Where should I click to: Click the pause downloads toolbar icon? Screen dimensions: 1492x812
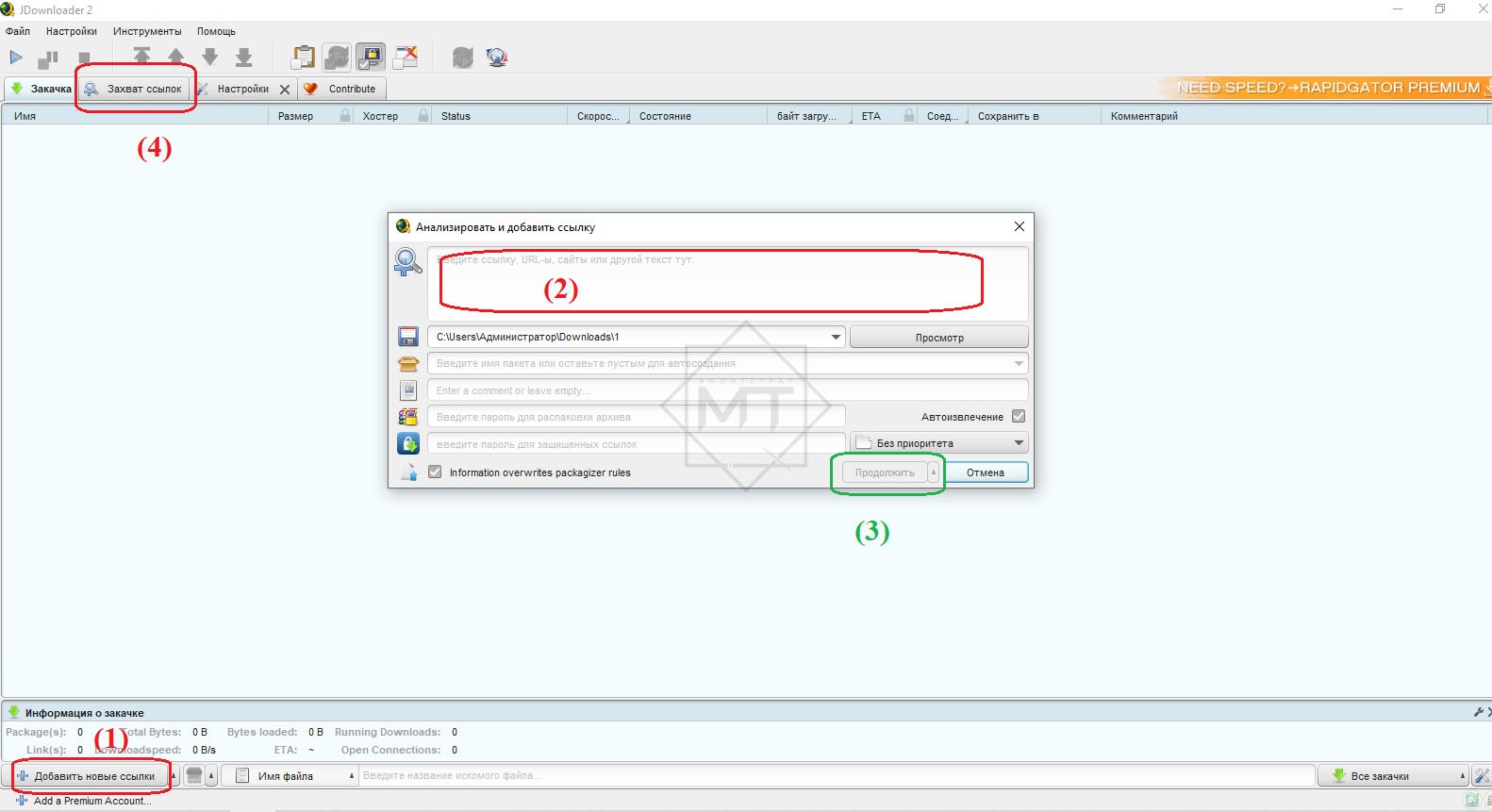(x=47, y=59)
